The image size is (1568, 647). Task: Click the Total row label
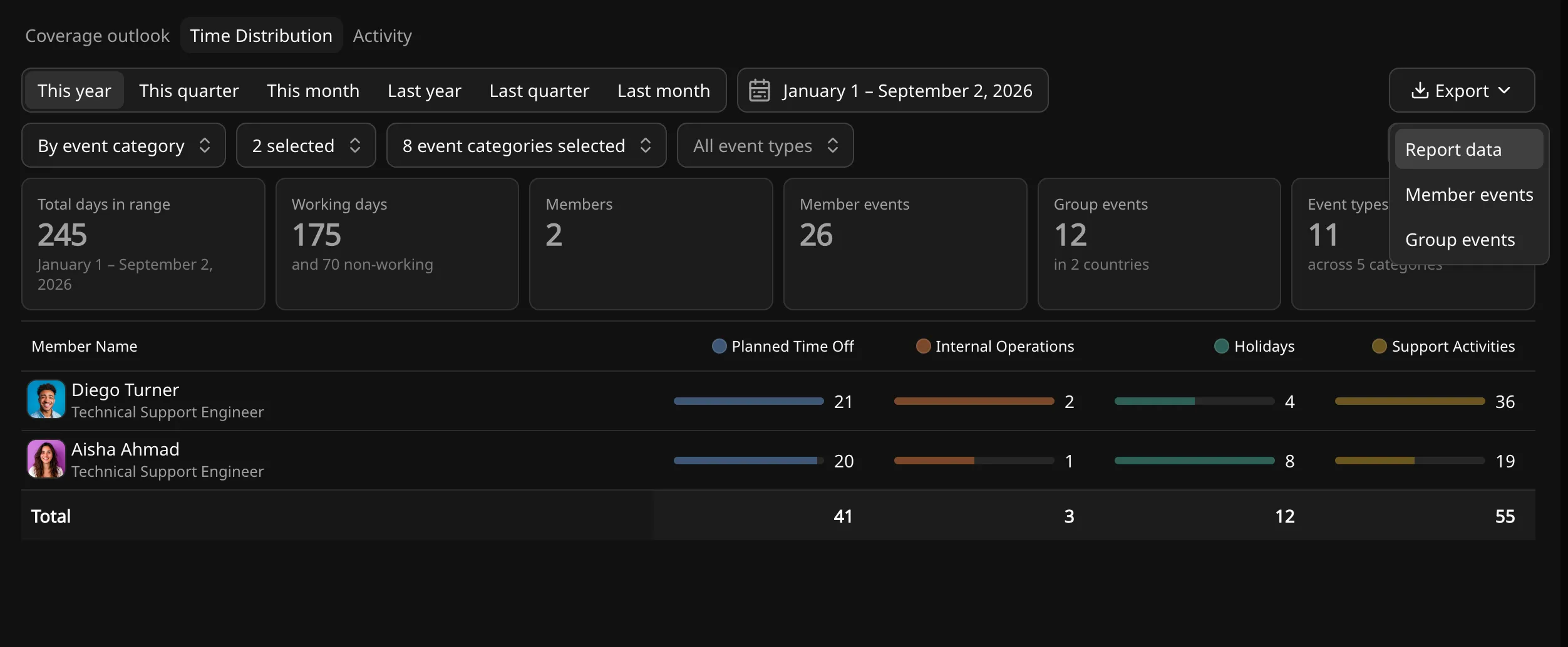click(x=51, y=516)
